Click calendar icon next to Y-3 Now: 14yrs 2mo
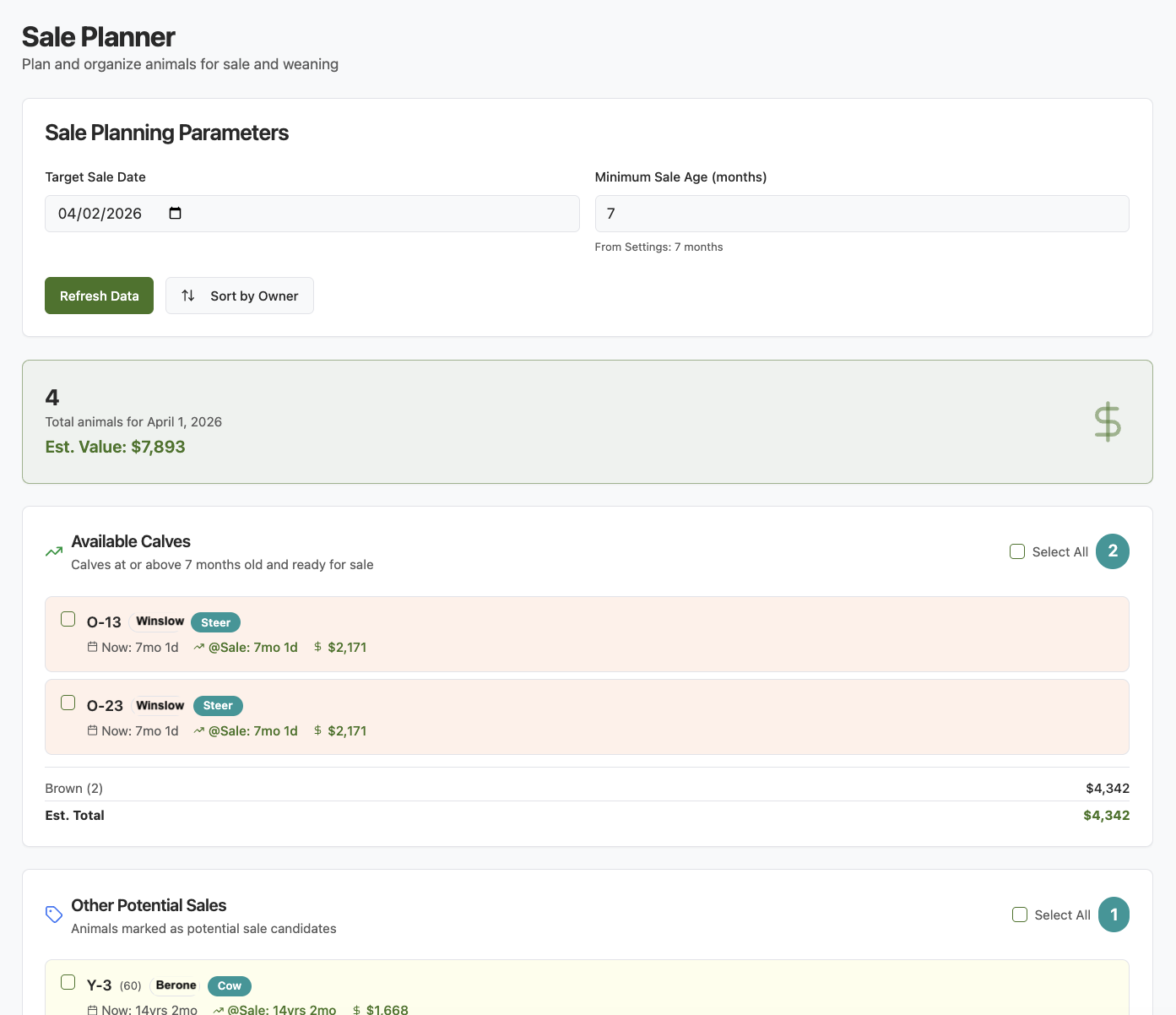 click(x=92, y=1010)
